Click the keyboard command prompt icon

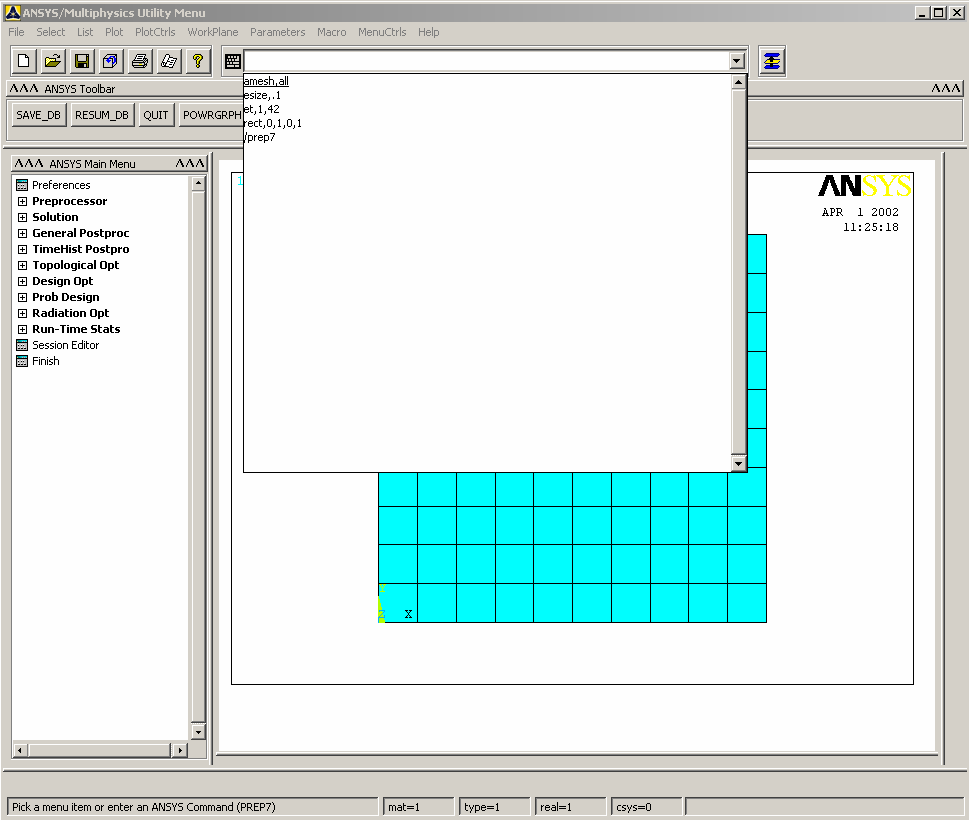click(x=233, y=61)
